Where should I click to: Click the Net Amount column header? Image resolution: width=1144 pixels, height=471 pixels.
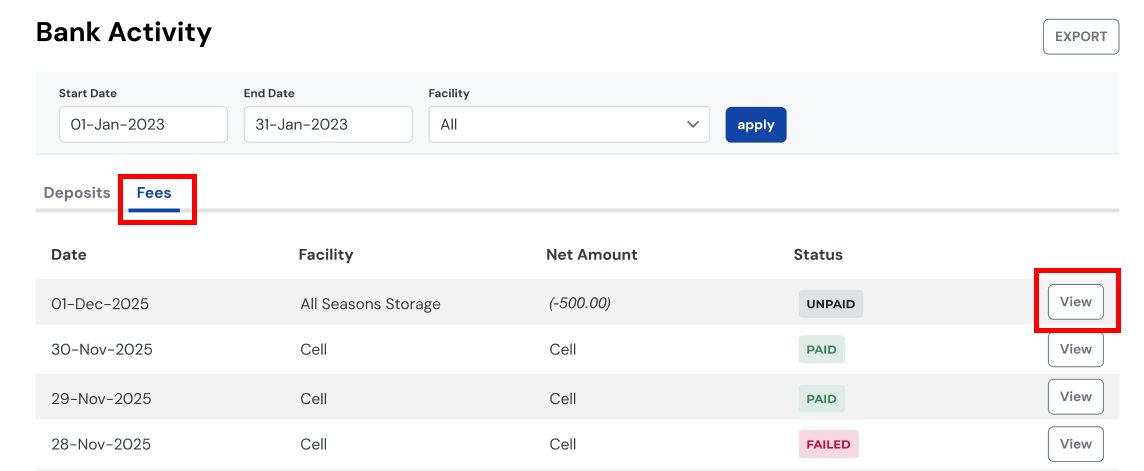pos(591,255)
